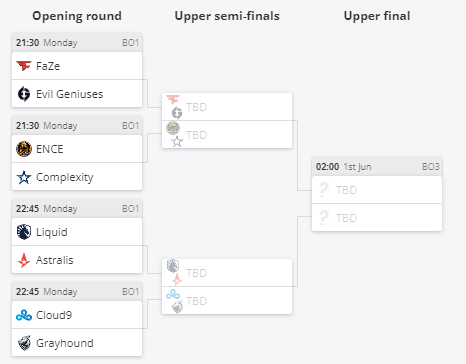Click the Evil Geniuses logo icon

[24, 94]
